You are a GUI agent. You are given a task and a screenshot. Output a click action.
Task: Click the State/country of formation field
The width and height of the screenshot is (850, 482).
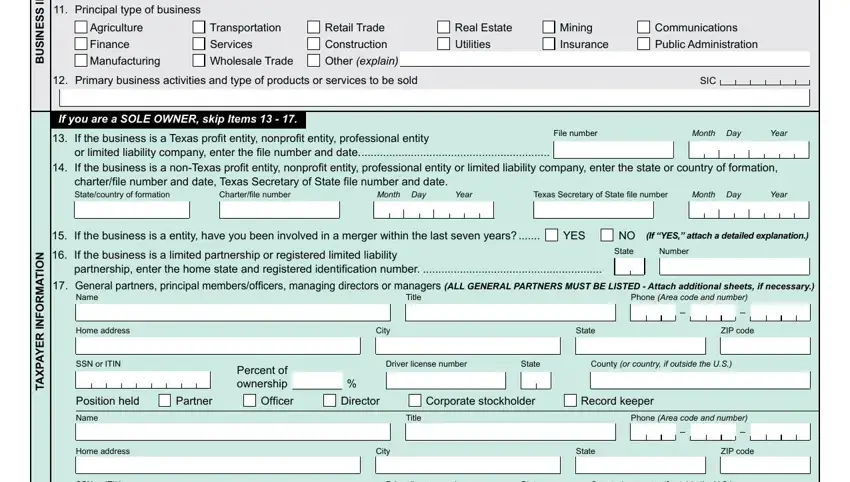132,210
